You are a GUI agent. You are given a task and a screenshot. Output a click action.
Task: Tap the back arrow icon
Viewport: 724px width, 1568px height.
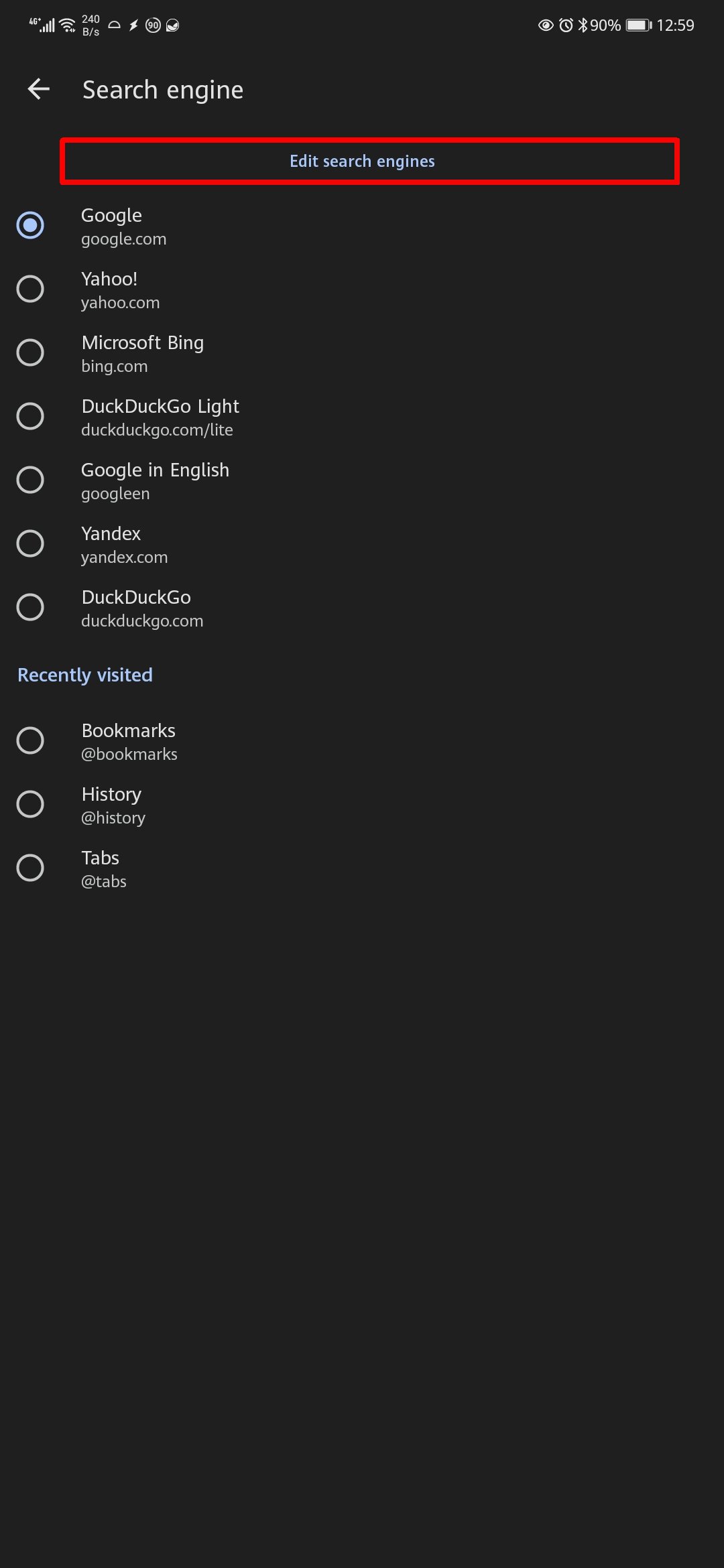pyautogui.click(x=39, y=89)
